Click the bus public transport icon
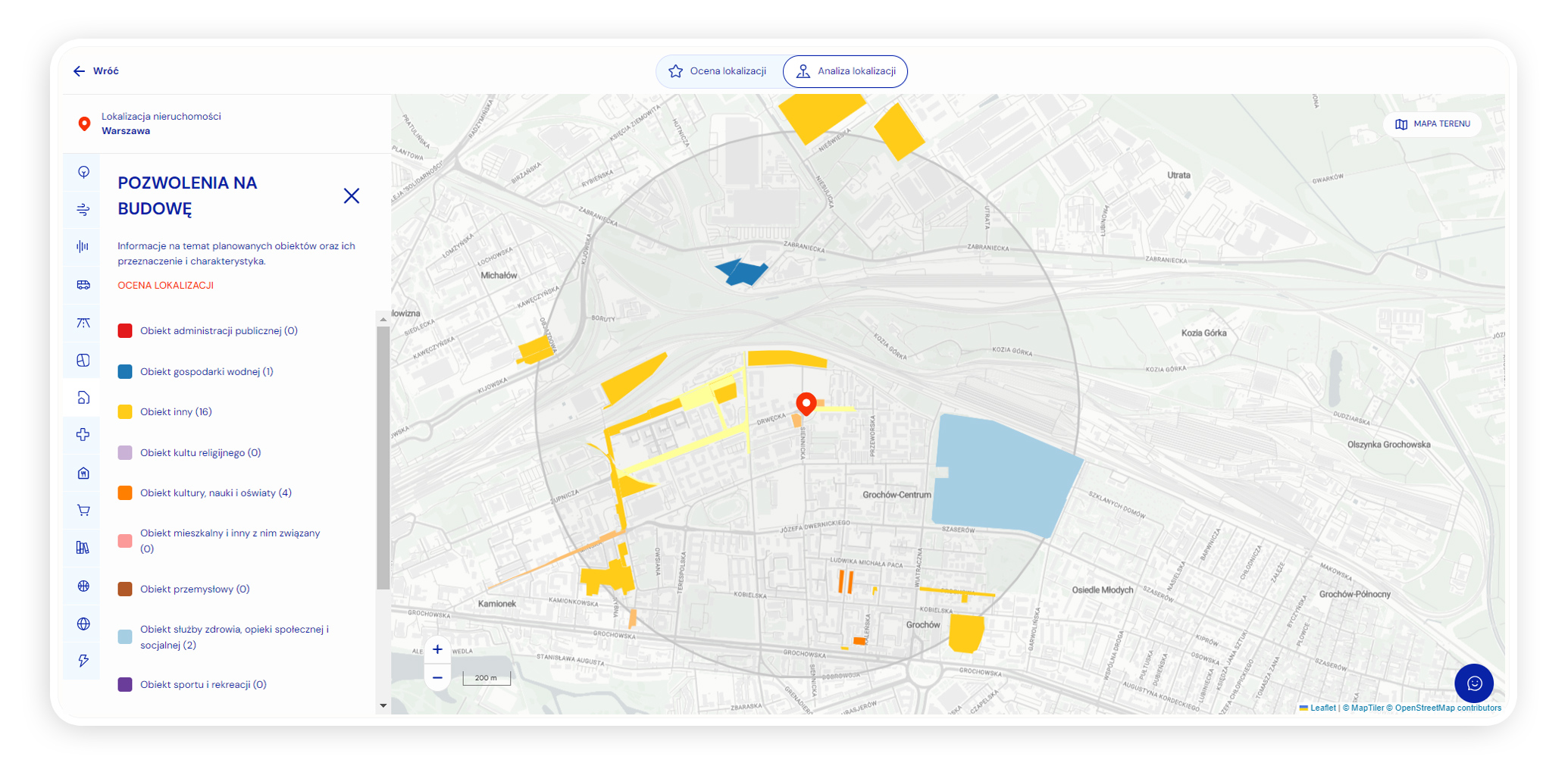Image resolution: width=1568 pixels, height=769 pixels. pyautogui.click(x=83, y=285)
